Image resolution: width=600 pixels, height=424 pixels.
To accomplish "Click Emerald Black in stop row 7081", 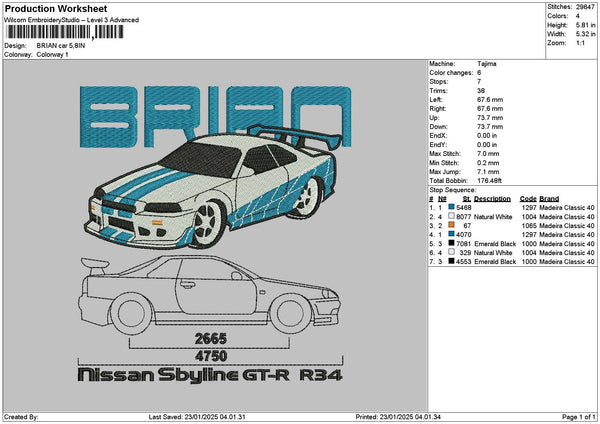I will pyautogui.click(x=495, y=244).
